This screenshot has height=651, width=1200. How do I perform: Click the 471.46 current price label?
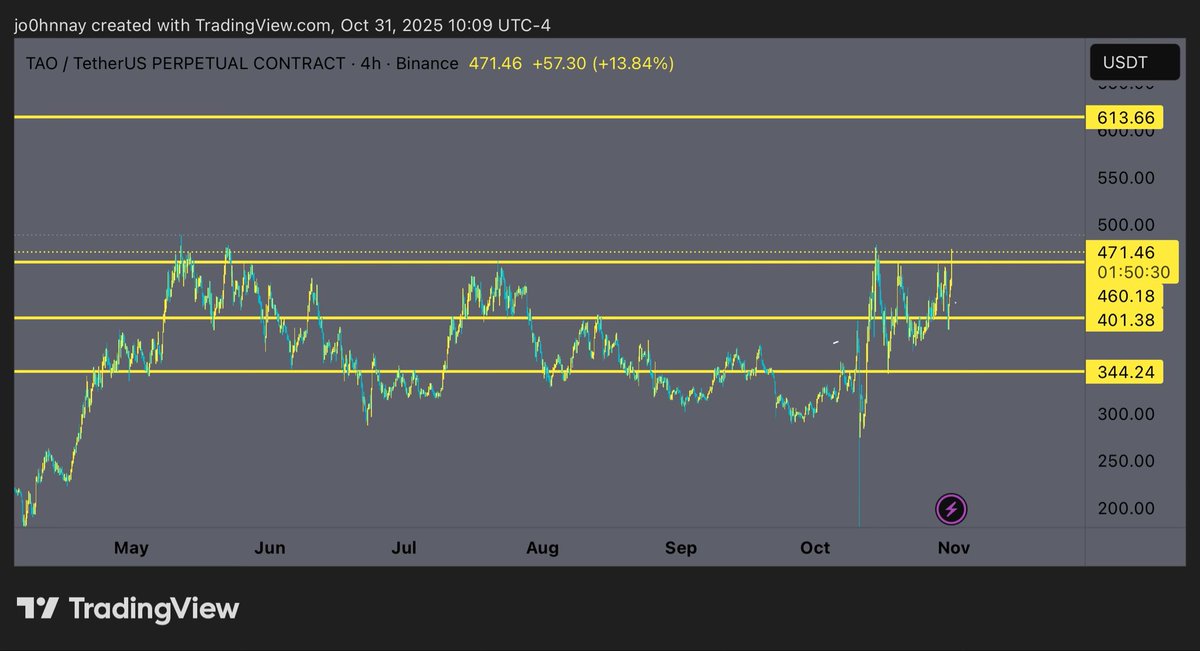[1125, 252]
